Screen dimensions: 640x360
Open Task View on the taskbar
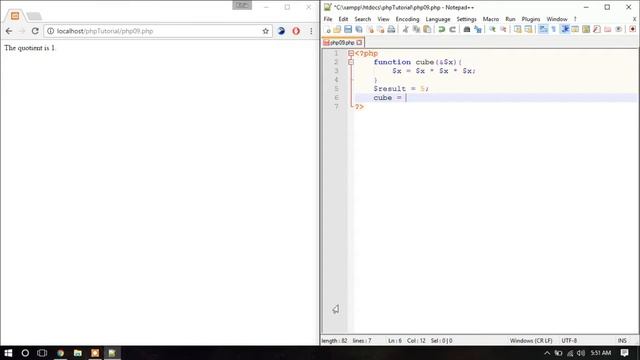pos(42,353)
